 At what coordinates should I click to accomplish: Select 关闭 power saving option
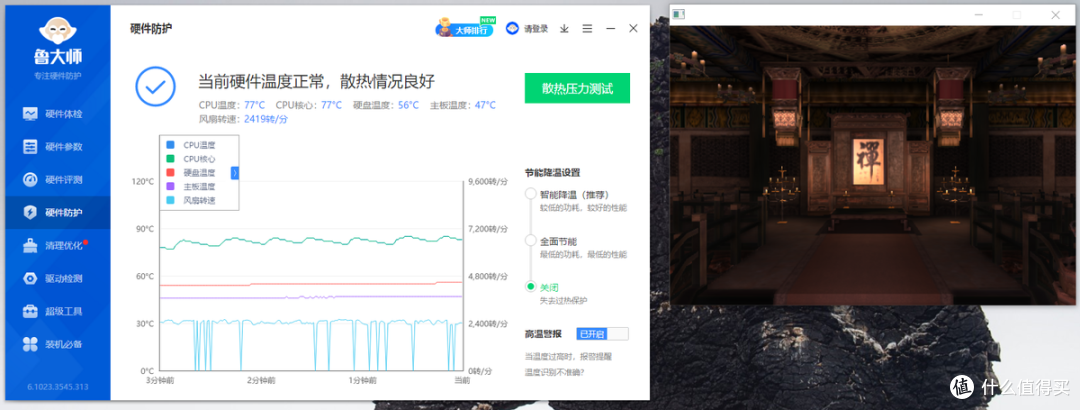point(530,287)
